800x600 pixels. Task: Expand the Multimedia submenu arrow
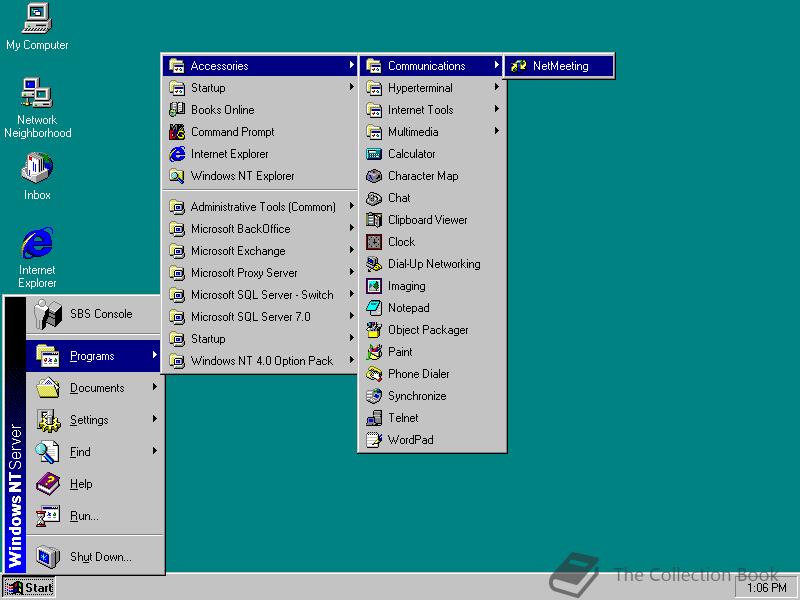tap(497, 131)
